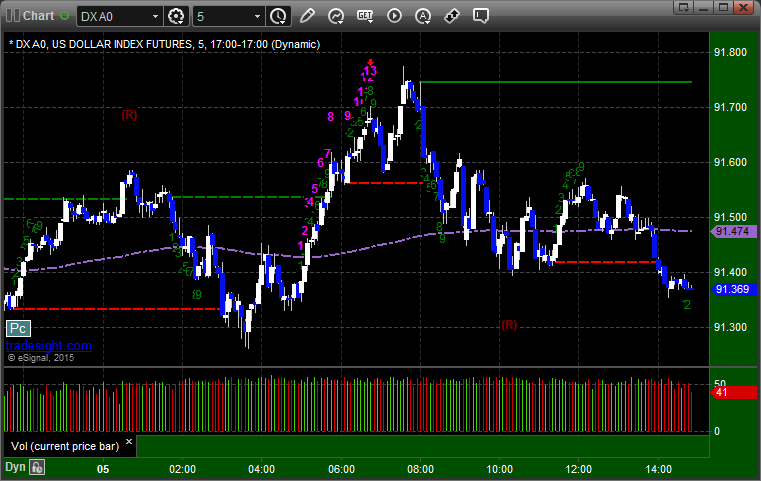Click the 91.474 purple price label
This screenshot has height=481, width=761.
click(x=733, y=232)
